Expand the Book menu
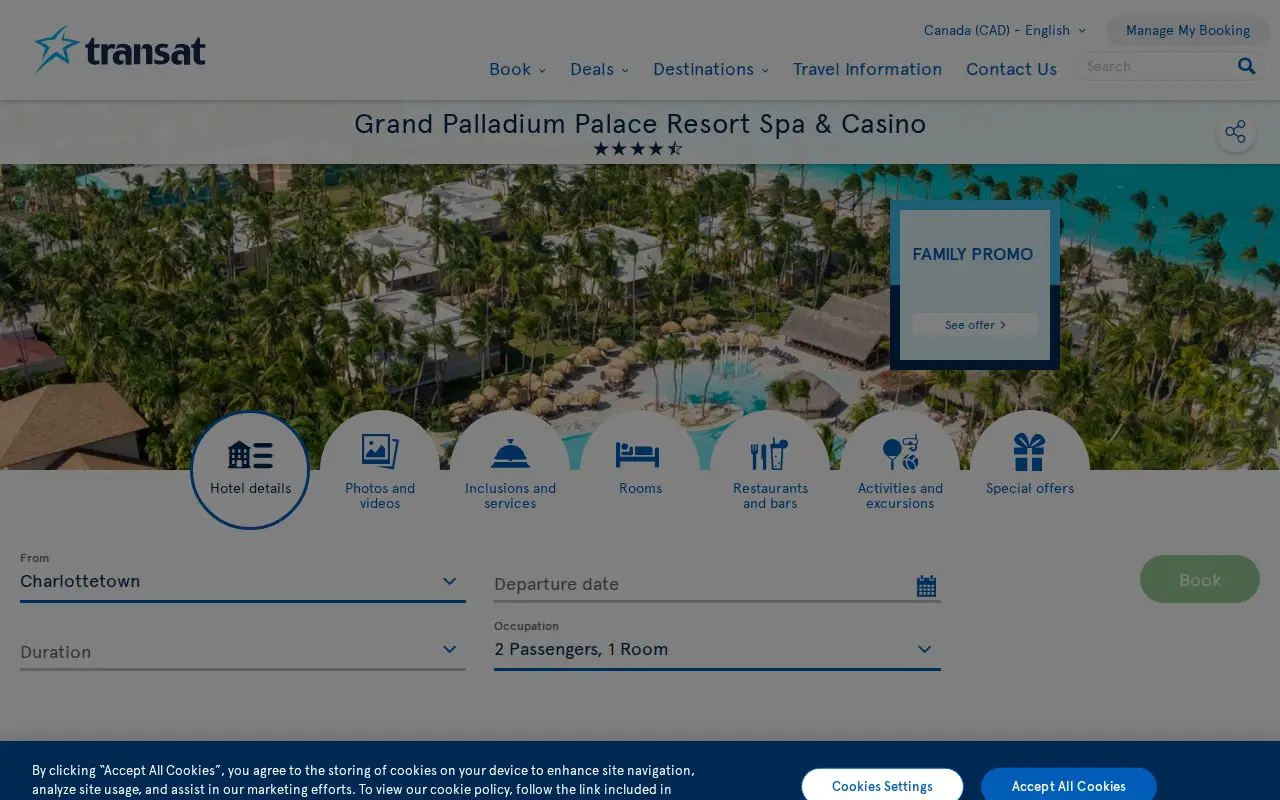This screenshot has width=1280, height=800. (x=517, y=69)
